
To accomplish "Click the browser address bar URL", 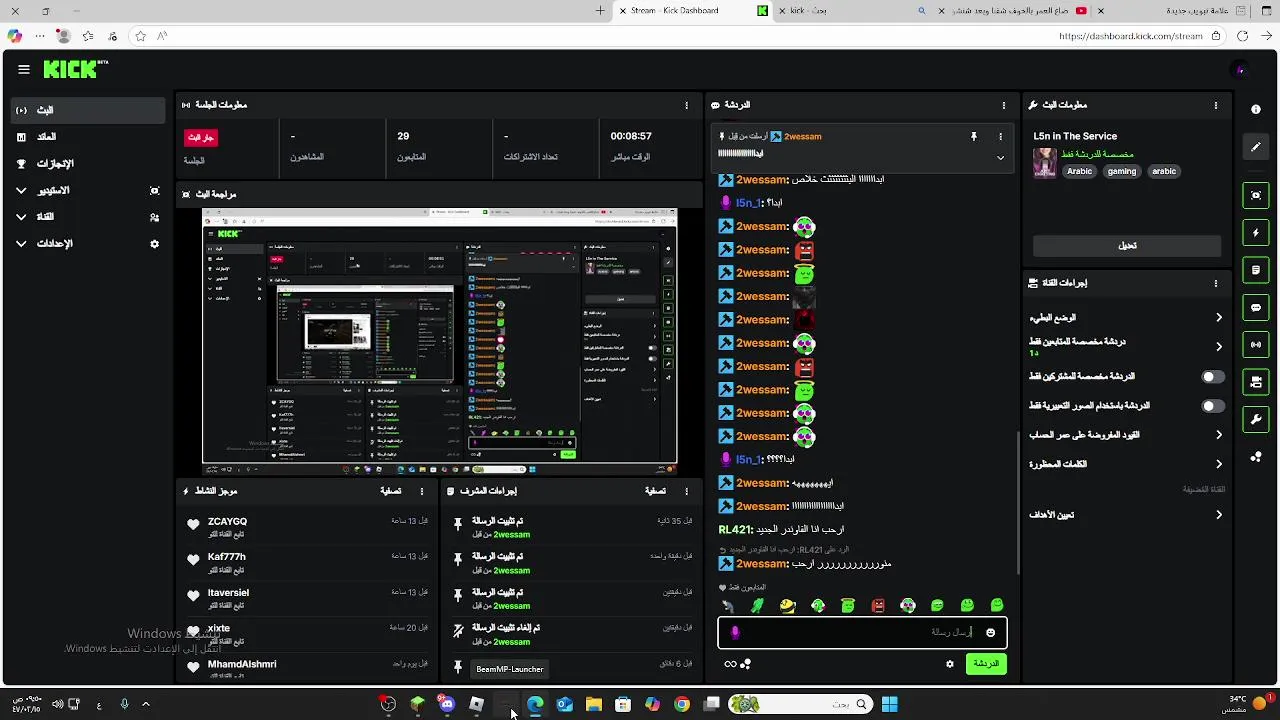I will click(x=1130, y=36).
